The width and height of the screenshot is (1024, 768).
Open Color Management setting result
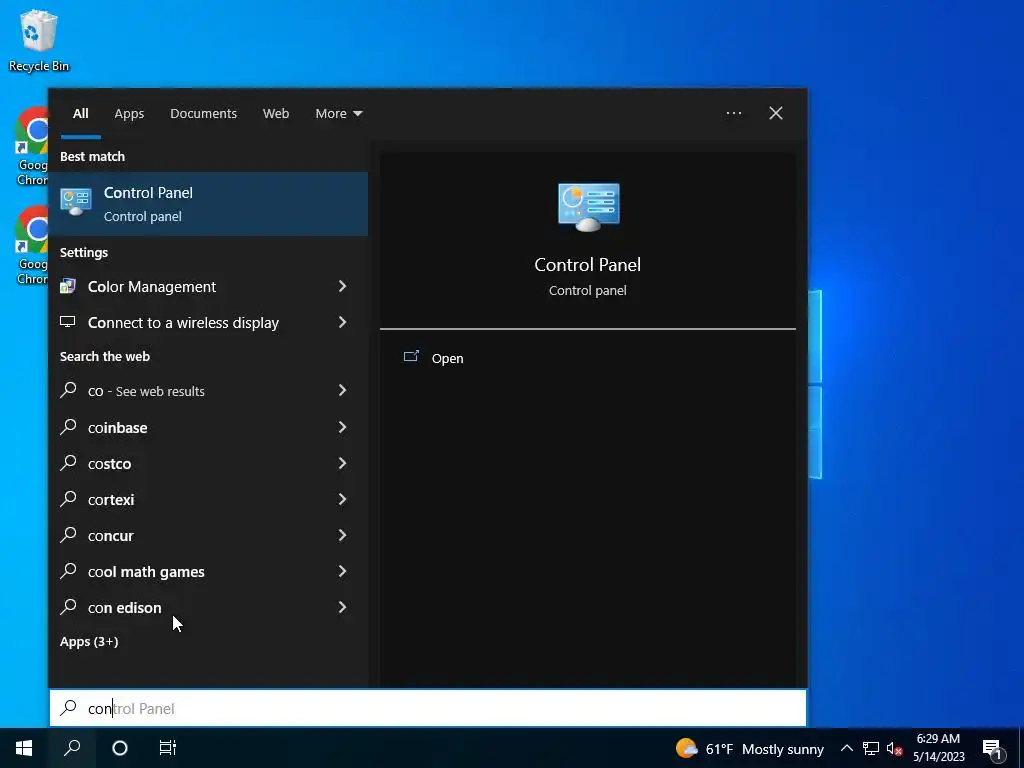[x=208, y=286]
